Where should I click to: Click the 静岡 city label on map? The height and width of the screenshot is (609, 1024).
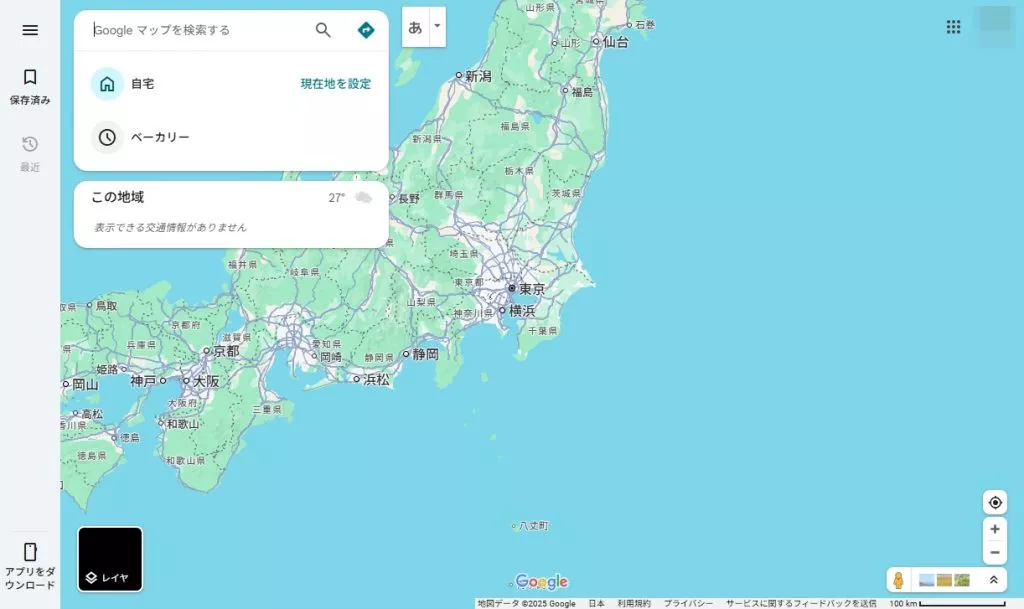(425, 354)
